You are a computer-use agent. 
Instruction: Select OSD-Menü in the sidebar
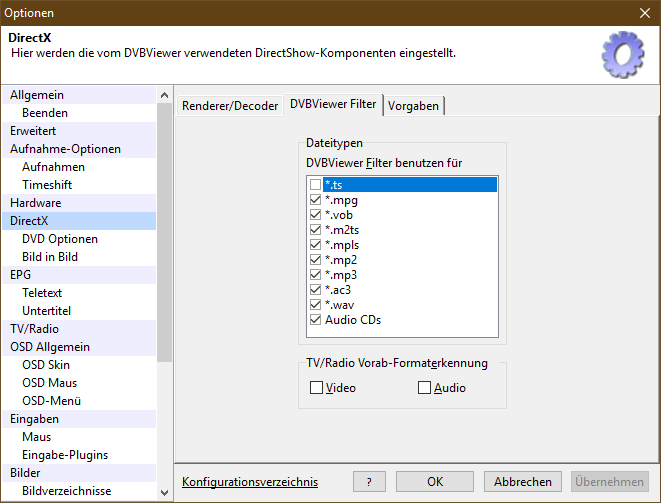(x=79, y=401)
